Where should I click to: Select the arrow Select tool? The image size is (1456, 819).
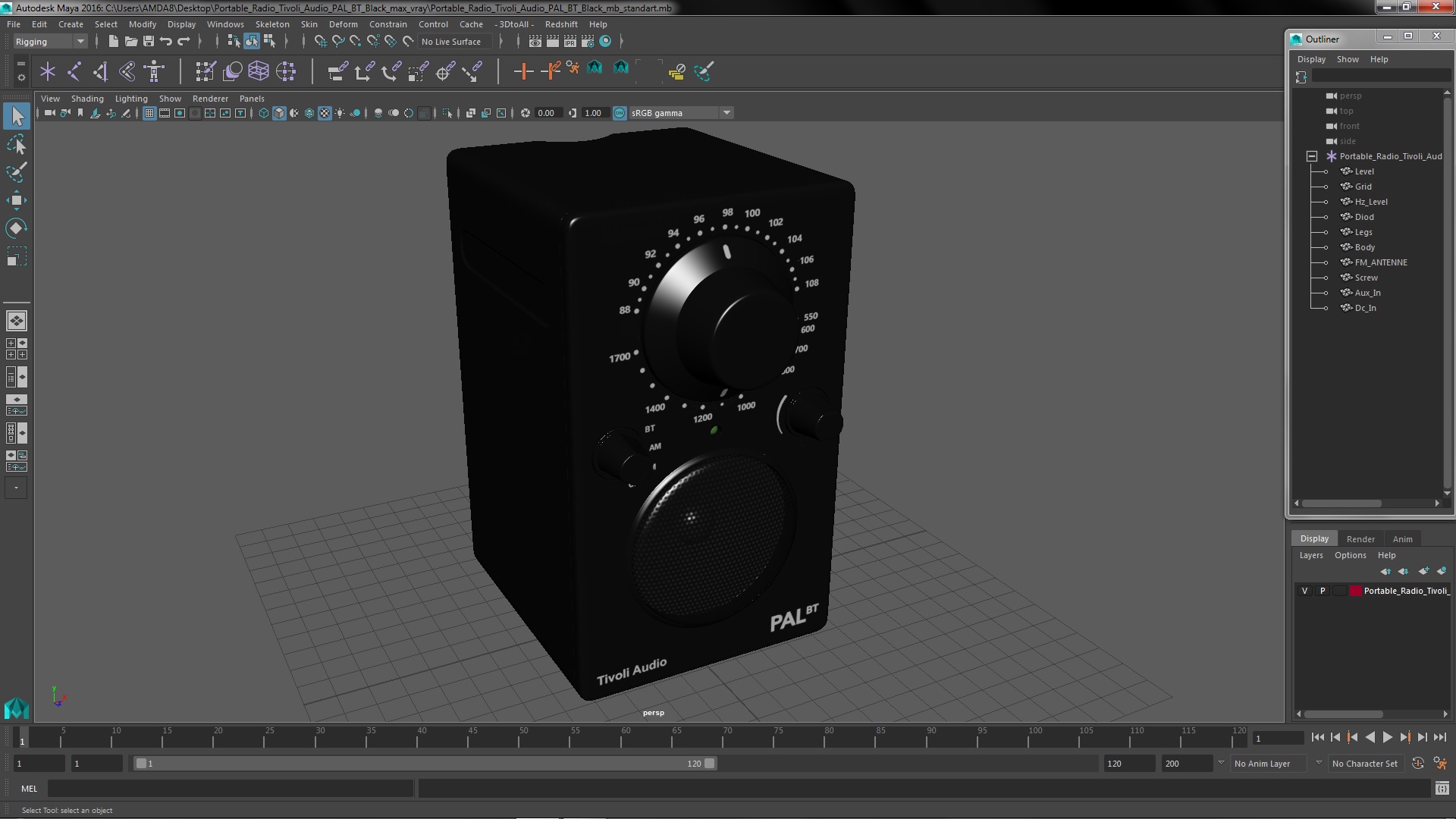[x=17, y=116]
